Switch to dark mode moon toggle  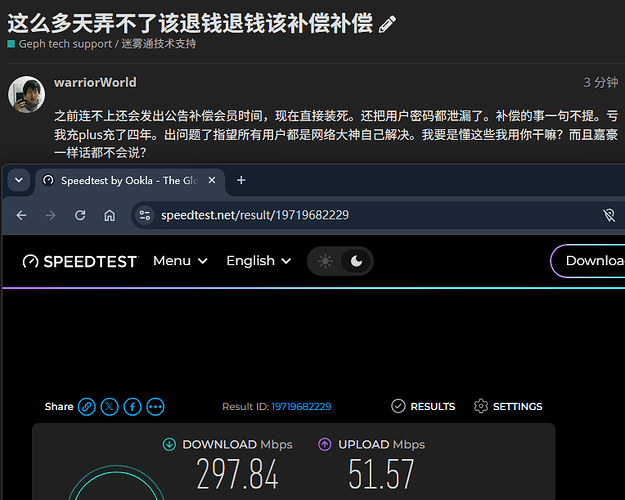click(356, 261)
